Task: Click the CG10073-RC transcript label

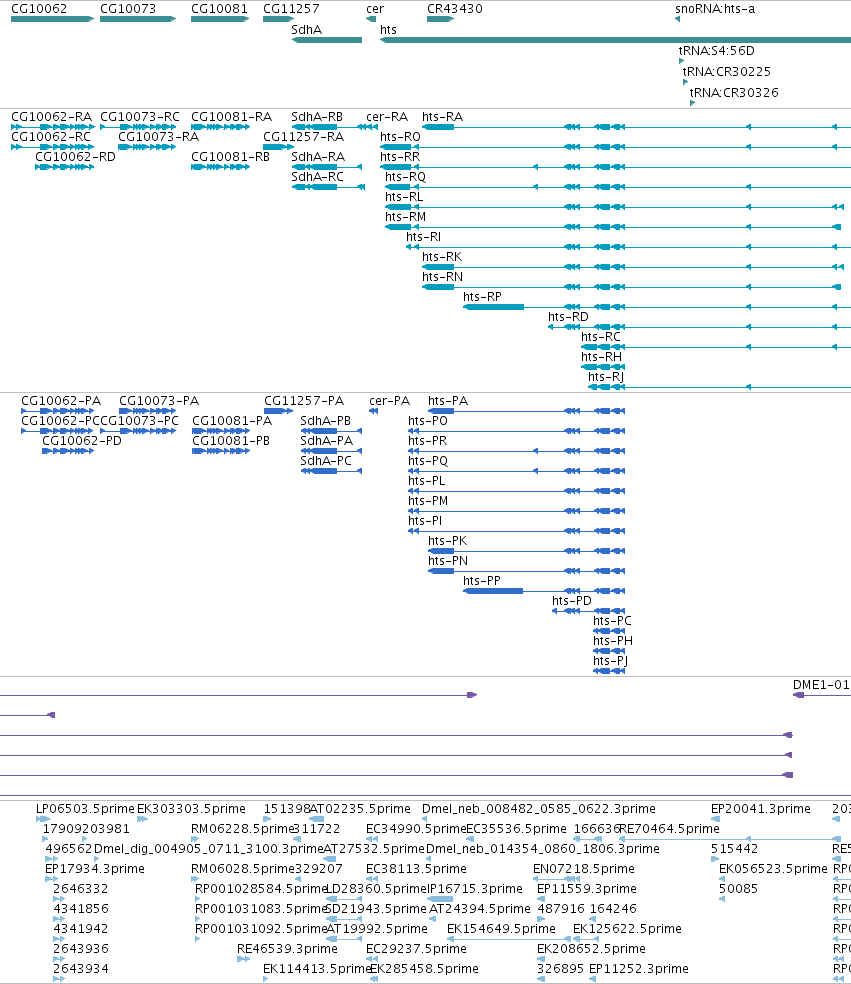Action: pos(140,117)
